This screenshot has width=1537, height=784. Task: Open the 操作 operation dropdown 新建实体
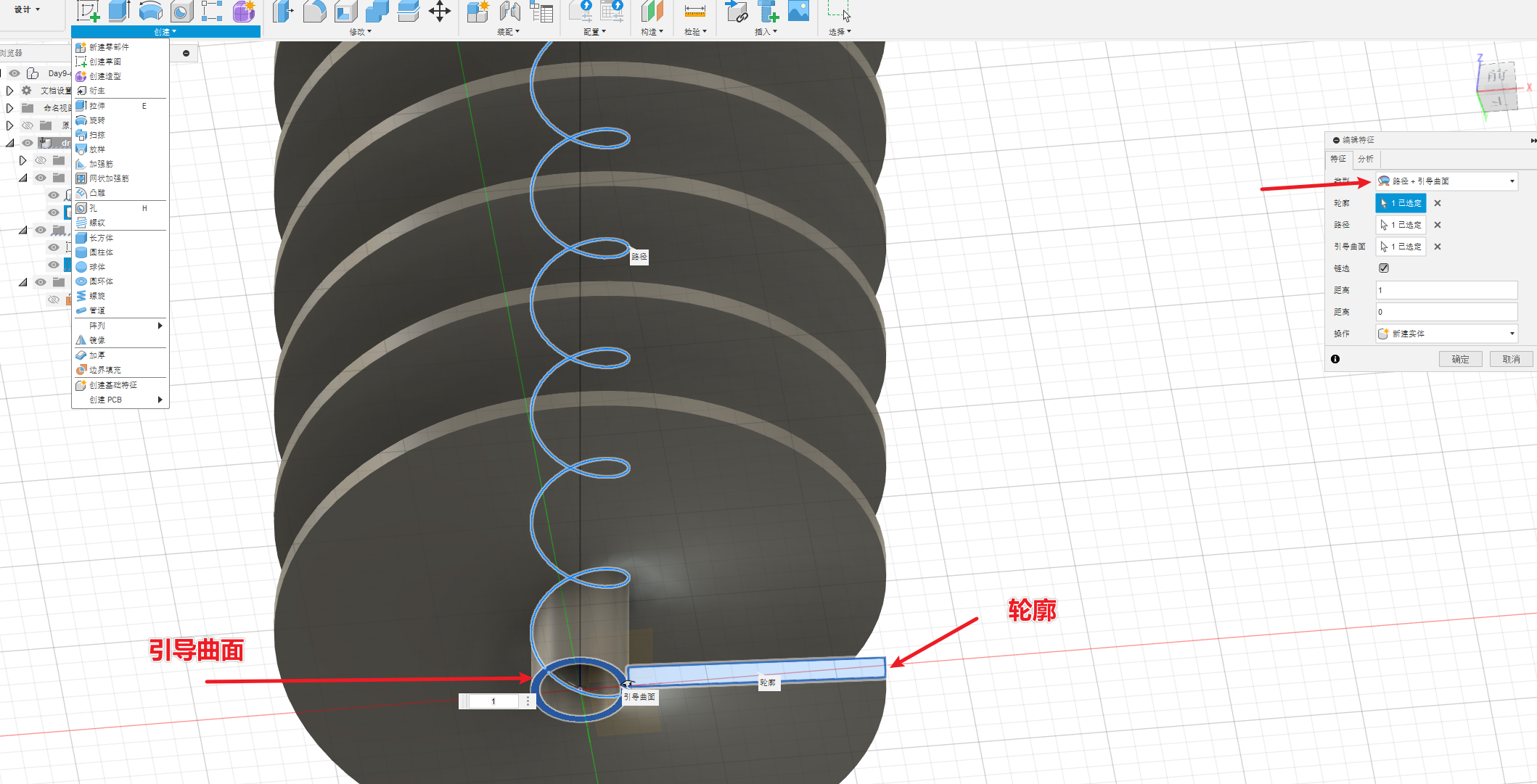click(x=1446, y=334)
